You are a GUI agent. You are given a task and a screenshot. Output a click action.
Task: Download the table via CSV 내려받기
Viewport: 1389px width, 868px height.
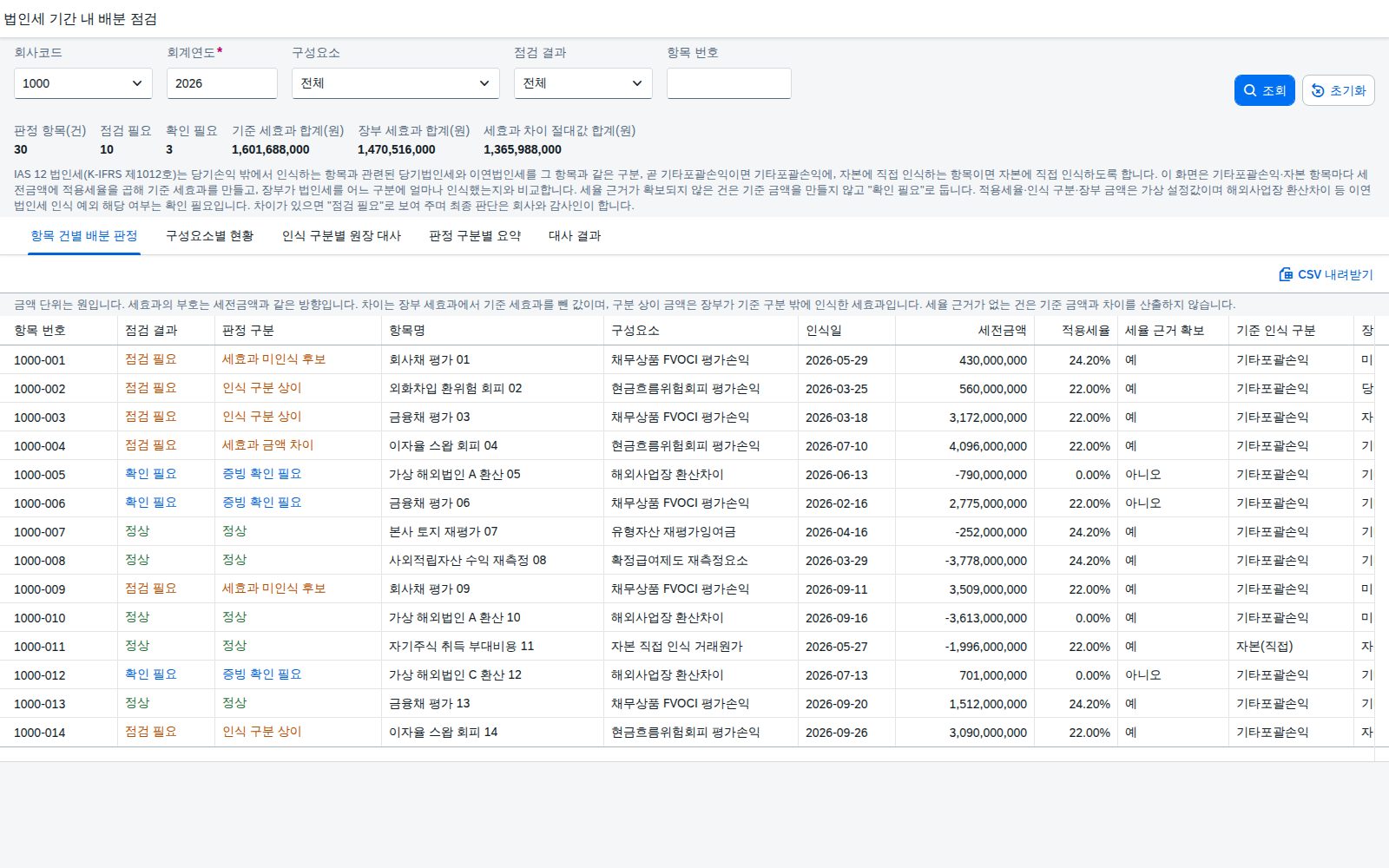(x=1326, y=274)
